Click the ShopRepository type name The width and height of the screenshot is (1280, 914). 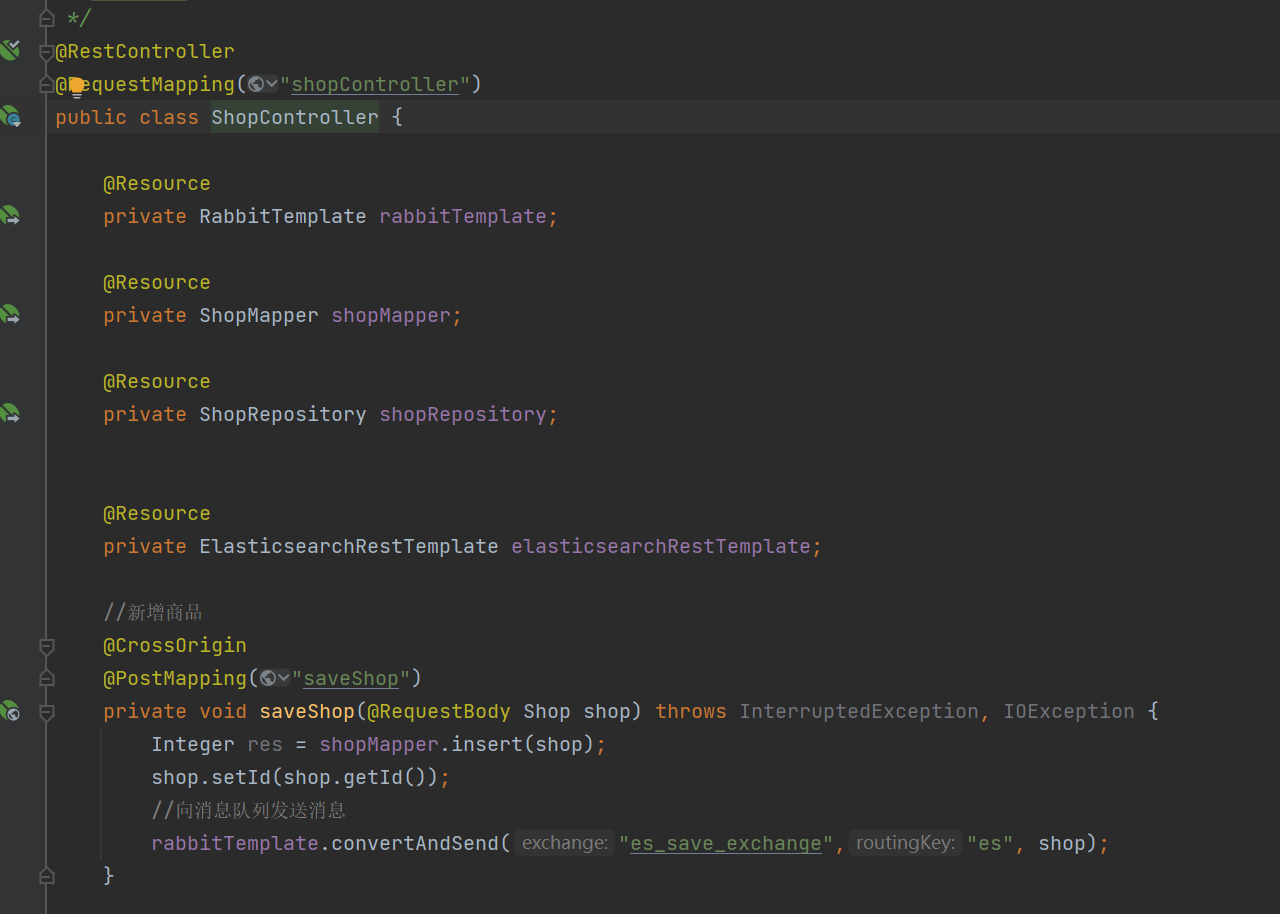[283, 414]
